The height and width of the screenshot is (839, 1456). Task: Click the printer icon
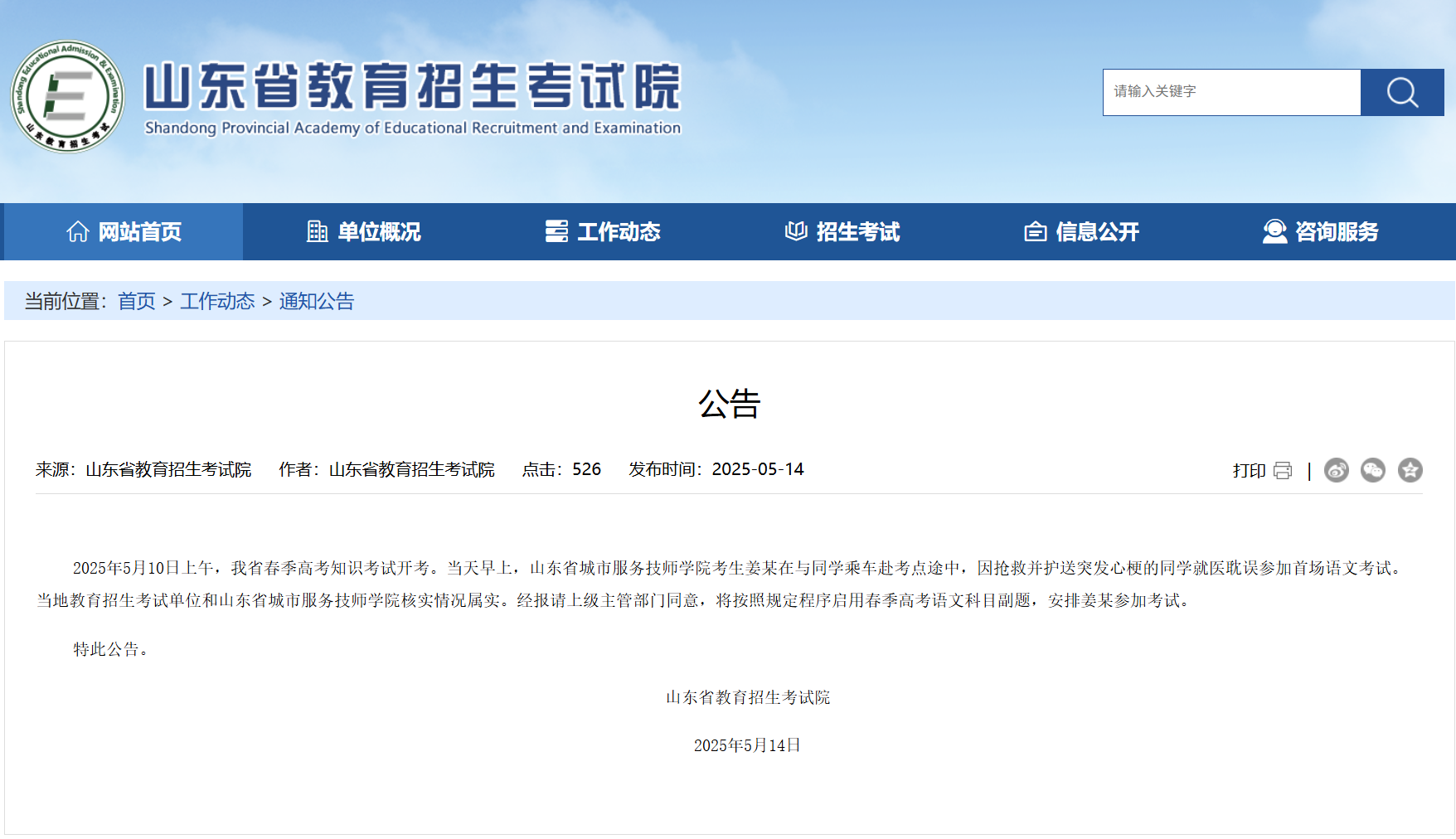pyautogui.click(x=1283, y=471)
